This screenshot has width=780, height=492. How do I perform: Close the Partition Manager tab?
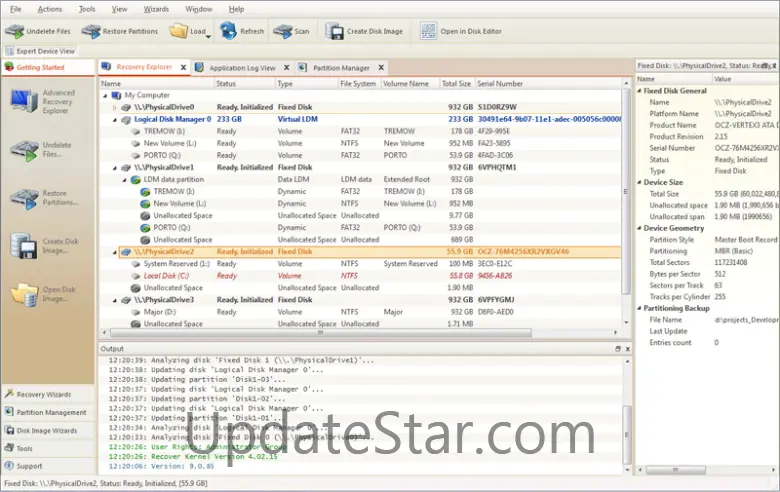click(x=381, y=68)
